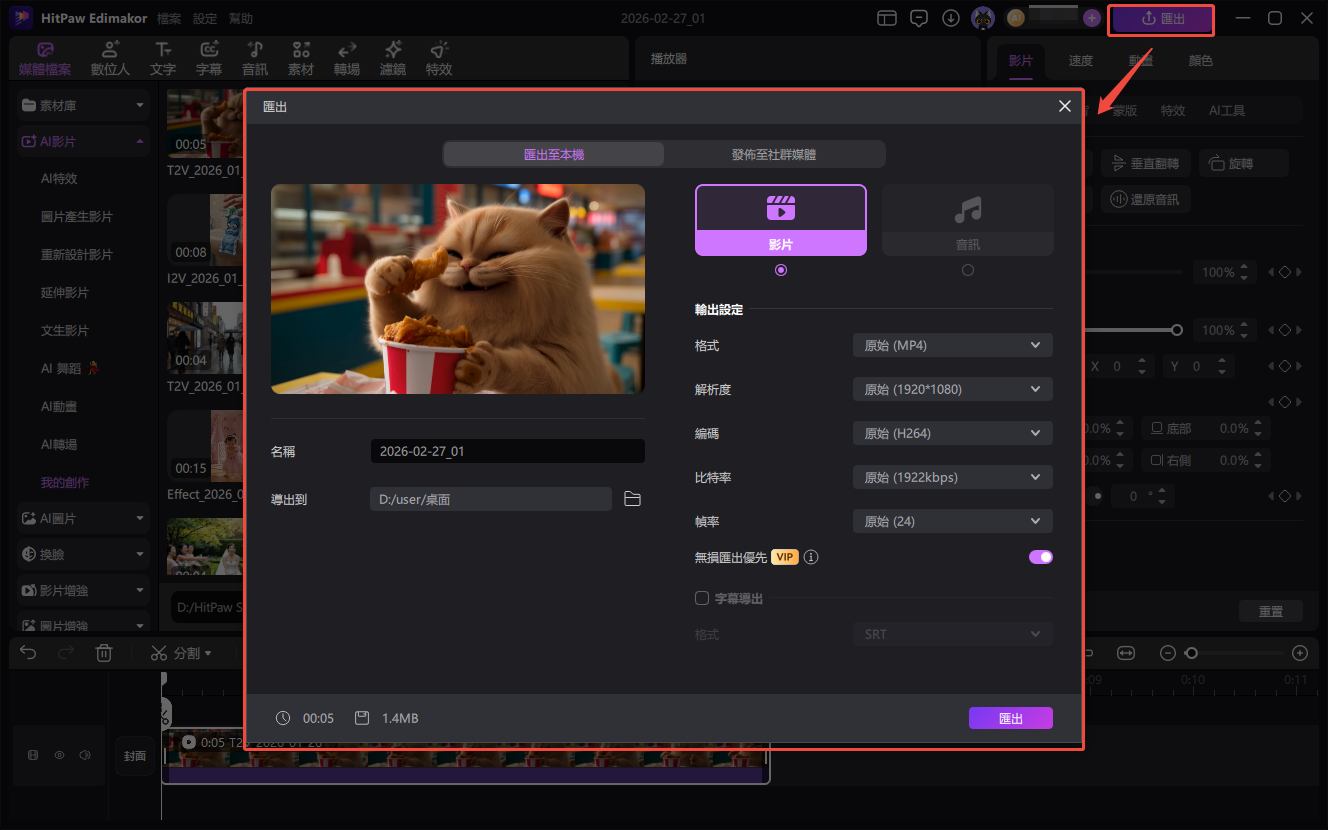Open the 設定 menu in title bar
The height and width of the screenshot is (830, 1328).
tap(204, 19)
